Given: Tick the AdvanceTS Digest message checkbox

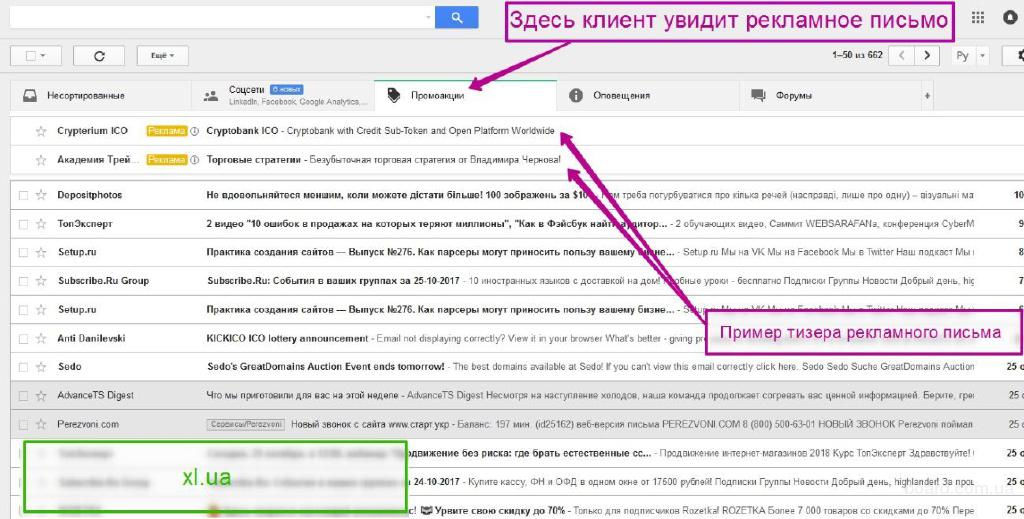Looking at the screenshot, I should coord(24,396).
